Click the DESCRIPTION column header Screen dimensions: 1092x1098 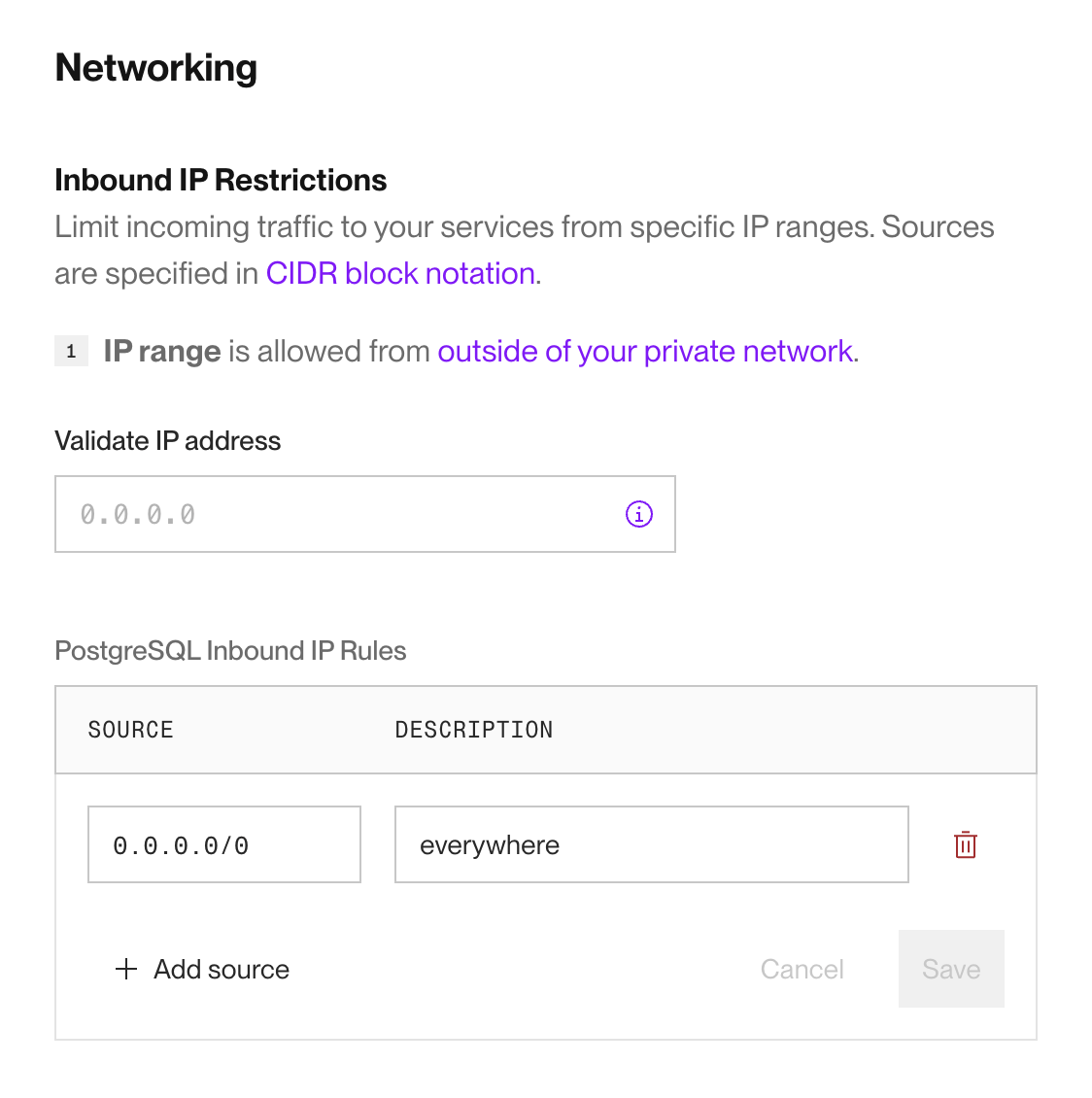tap(474, 730)
